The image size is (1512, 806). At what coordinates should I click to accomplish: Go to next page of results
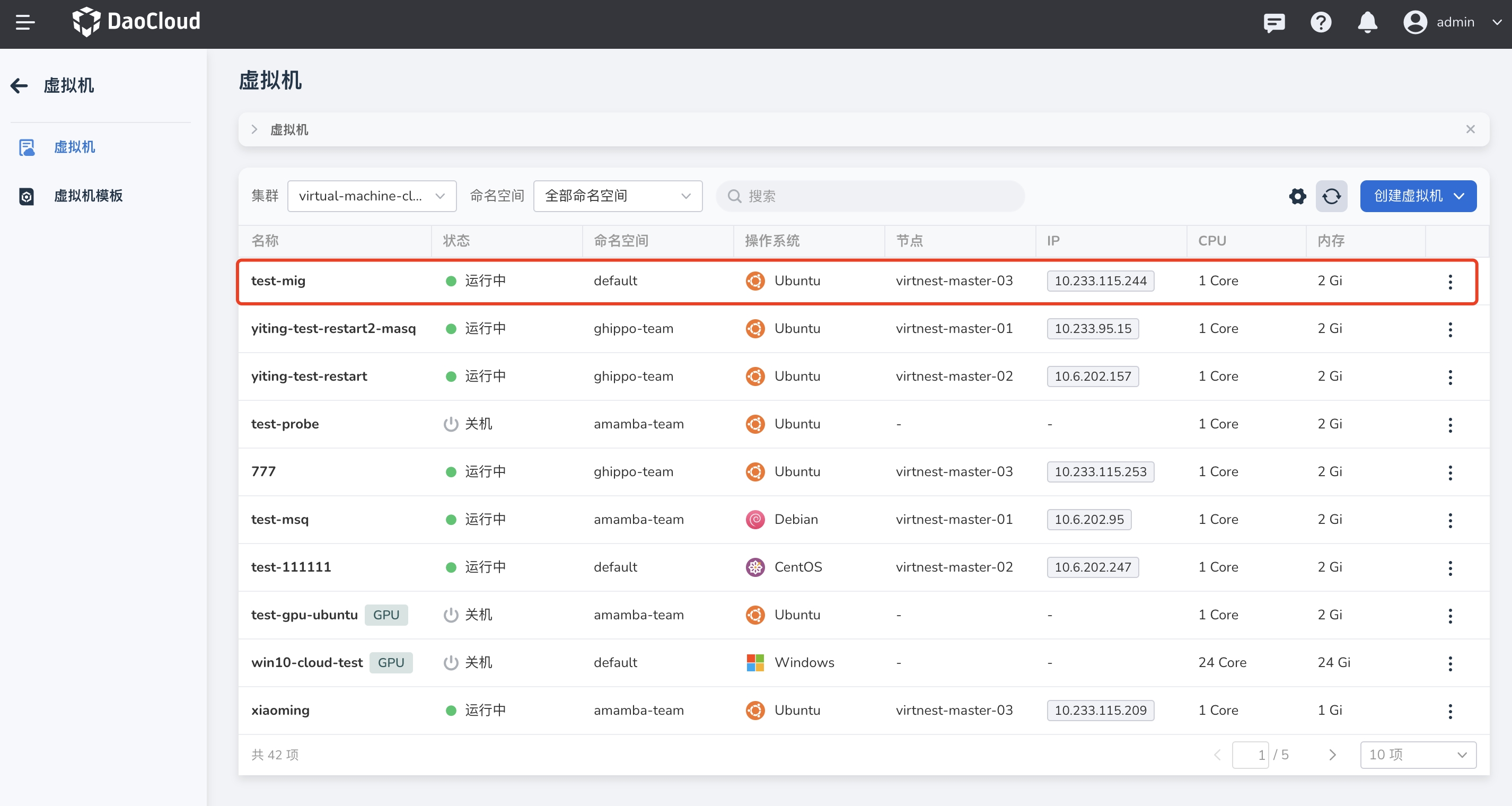coord(1332,755)
